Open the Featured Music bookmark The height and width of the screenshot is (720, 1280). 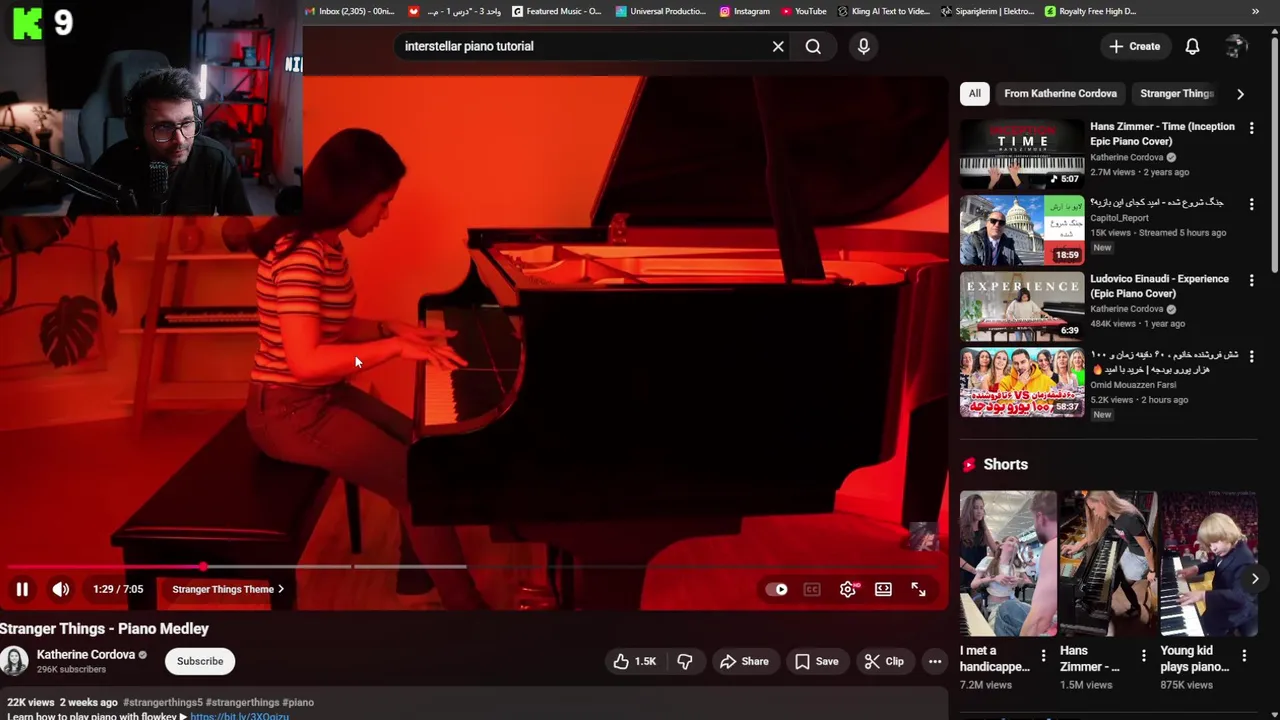[557, 11]
